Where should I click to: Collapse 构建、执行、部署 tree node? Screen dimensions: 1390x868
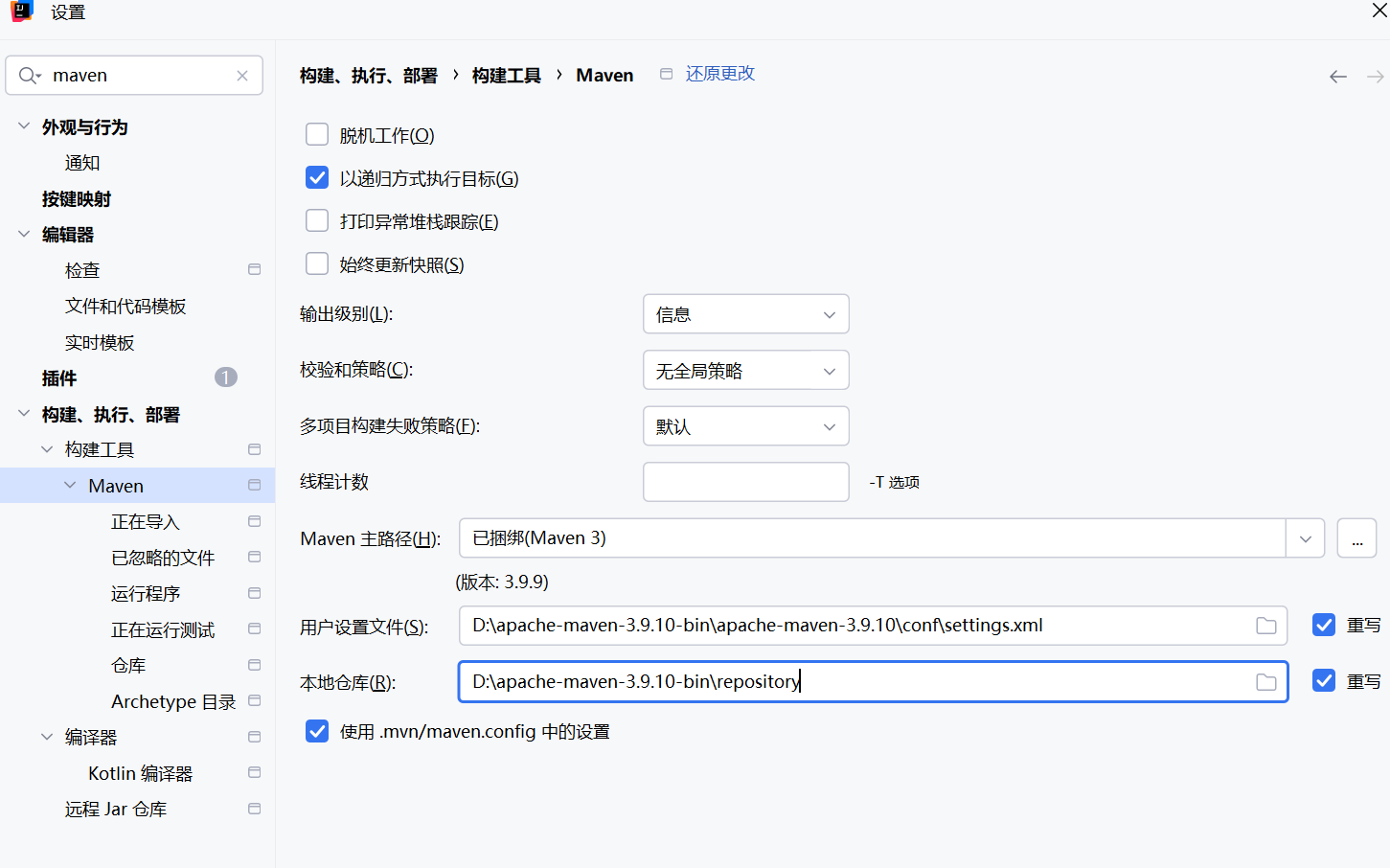(24, 414)
